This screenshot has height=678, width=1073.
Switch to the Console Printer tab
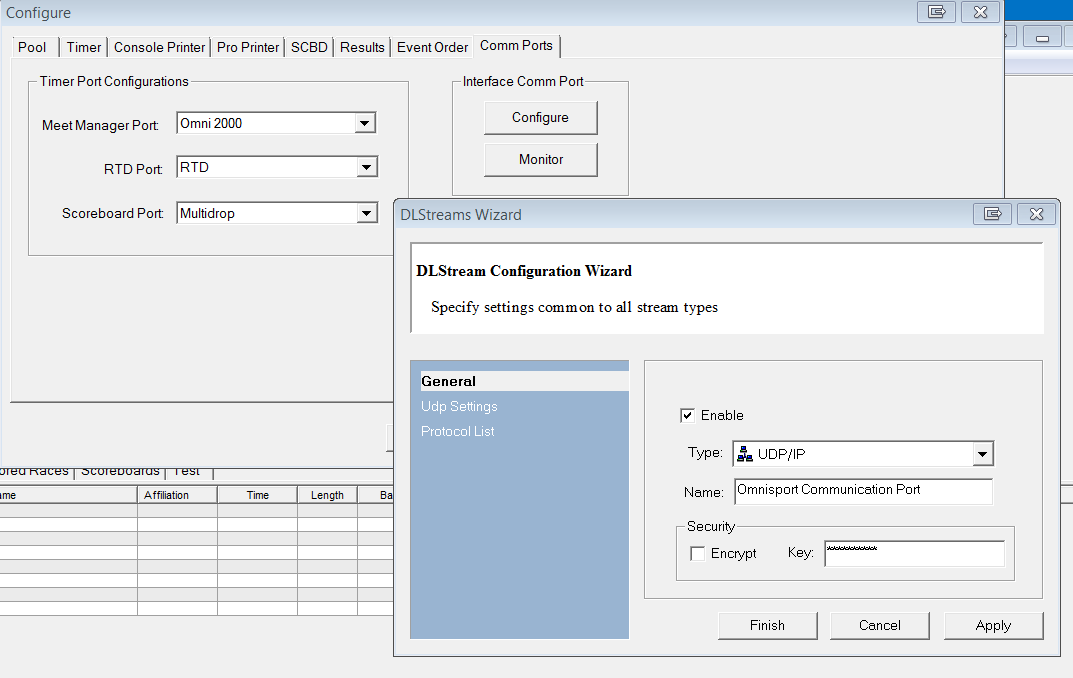(x=159, y=47)
